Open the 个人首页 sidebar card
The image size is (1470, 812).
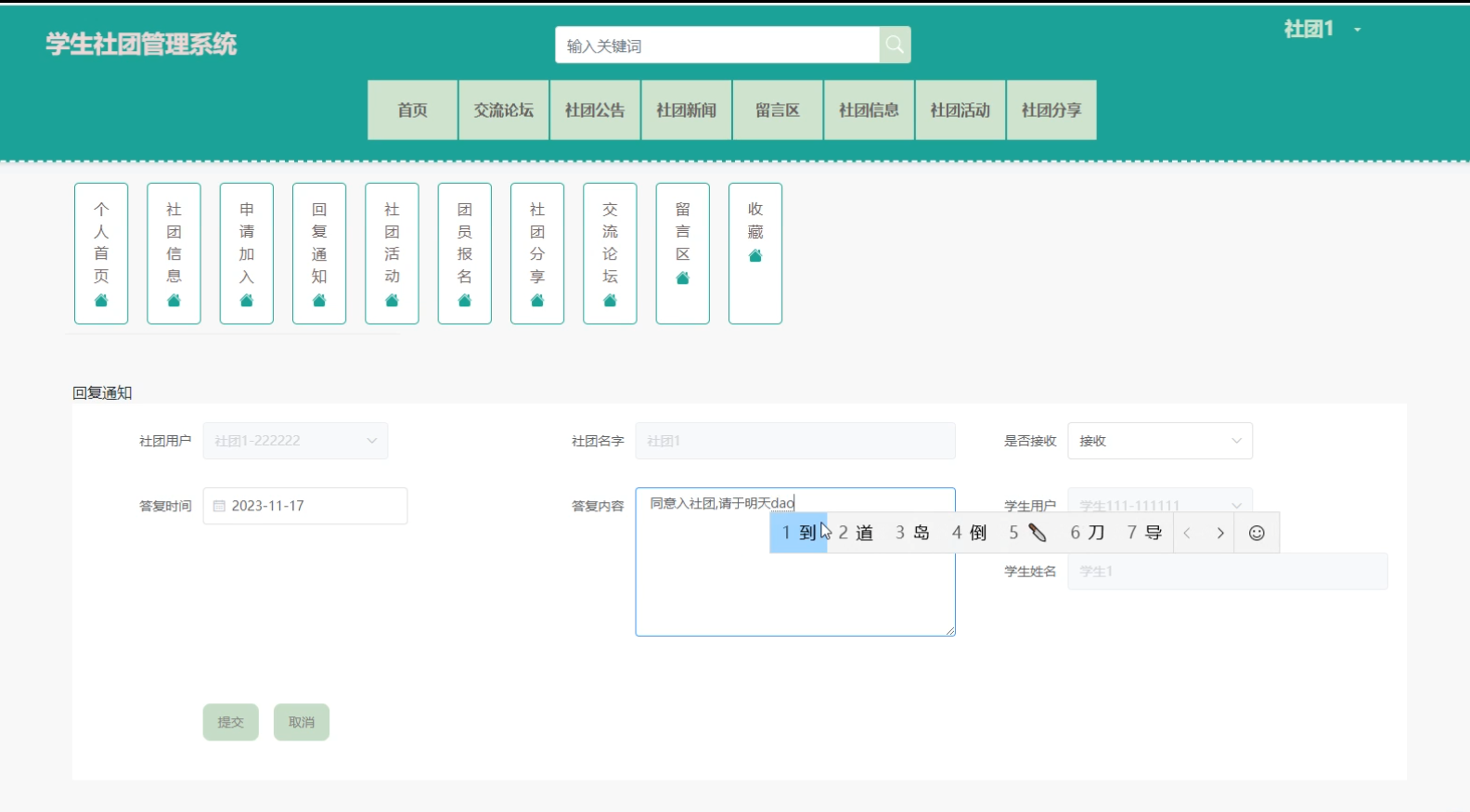[x=101, y=253]
